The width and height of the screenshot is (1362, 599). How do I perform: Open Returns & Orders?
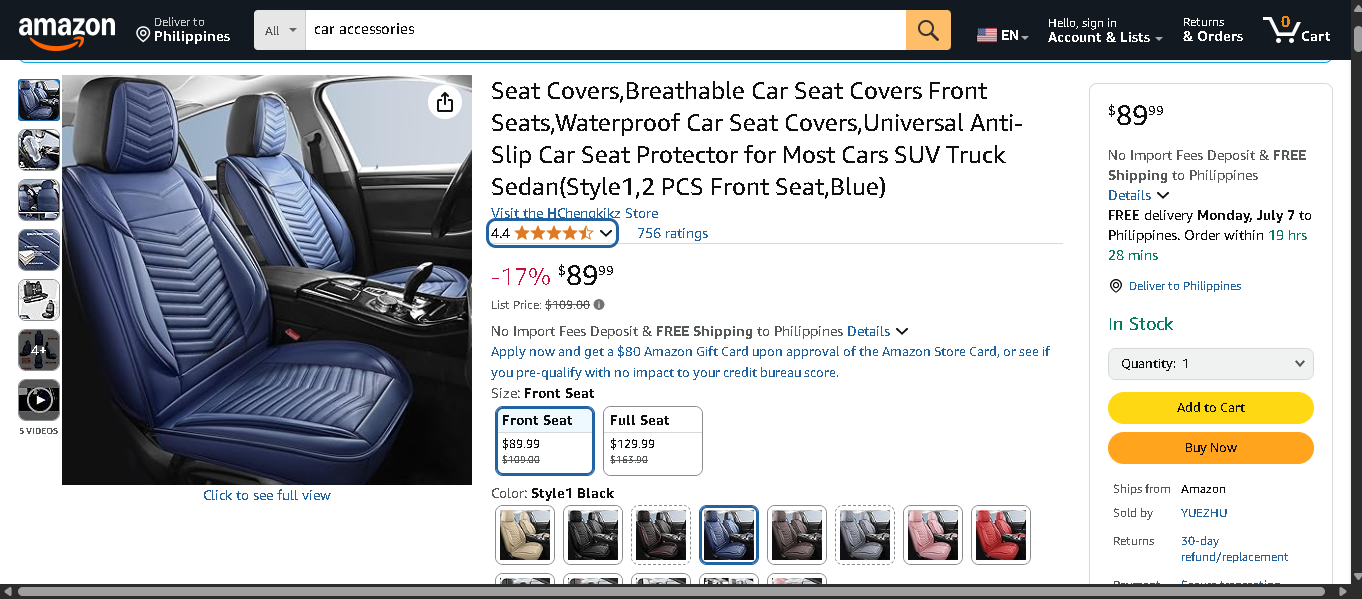click(1211, 30)
